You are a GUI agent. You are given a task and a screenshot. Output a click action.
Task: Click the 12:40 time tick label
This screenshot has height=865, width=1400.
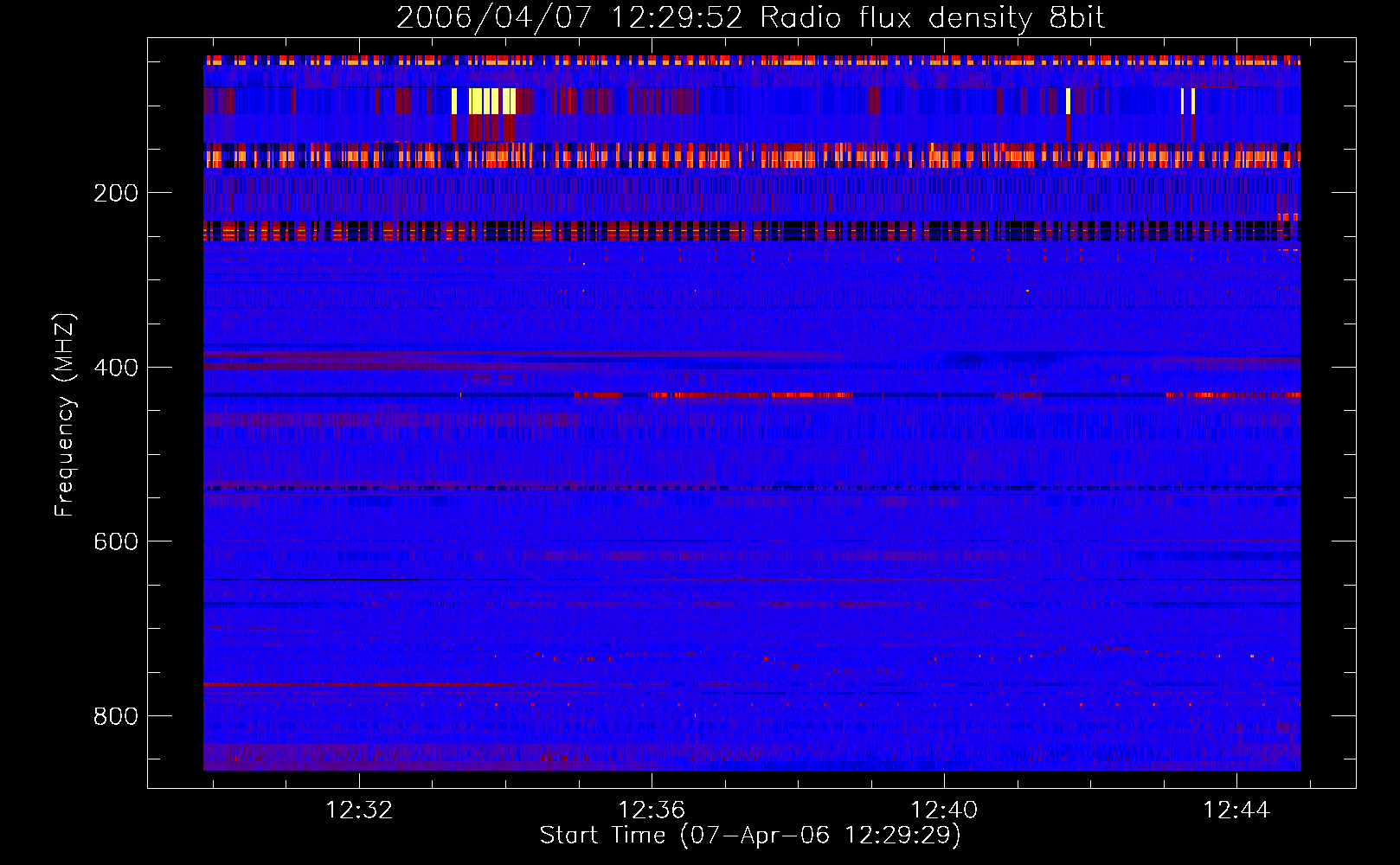coord(943,810)
